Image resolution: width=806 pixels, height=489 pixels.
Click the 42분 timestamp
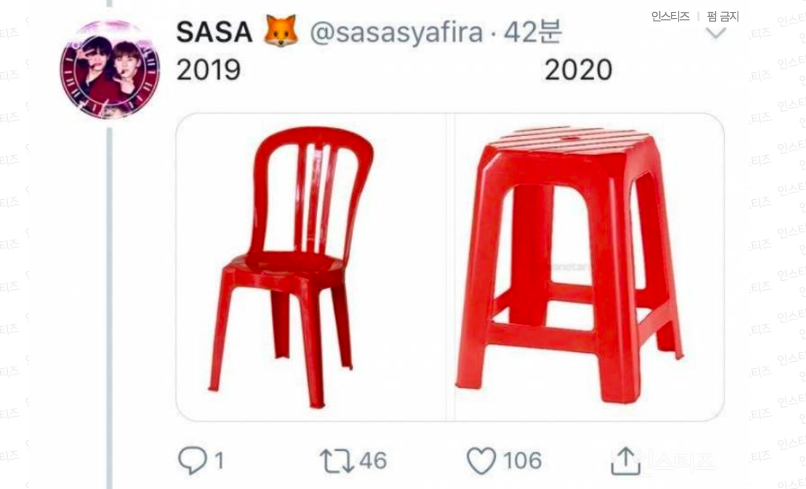533,32
